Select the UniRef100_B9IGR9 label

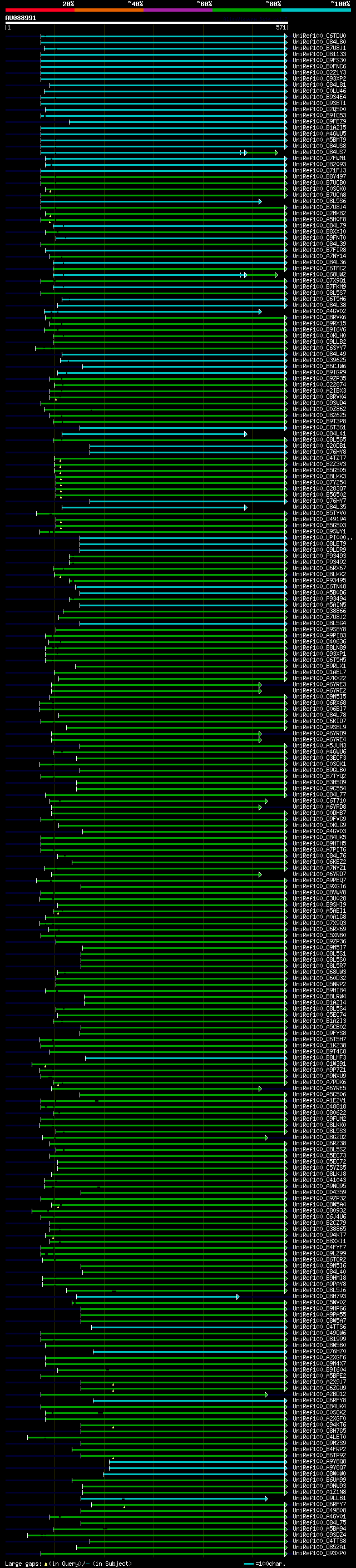coord(319,373)
